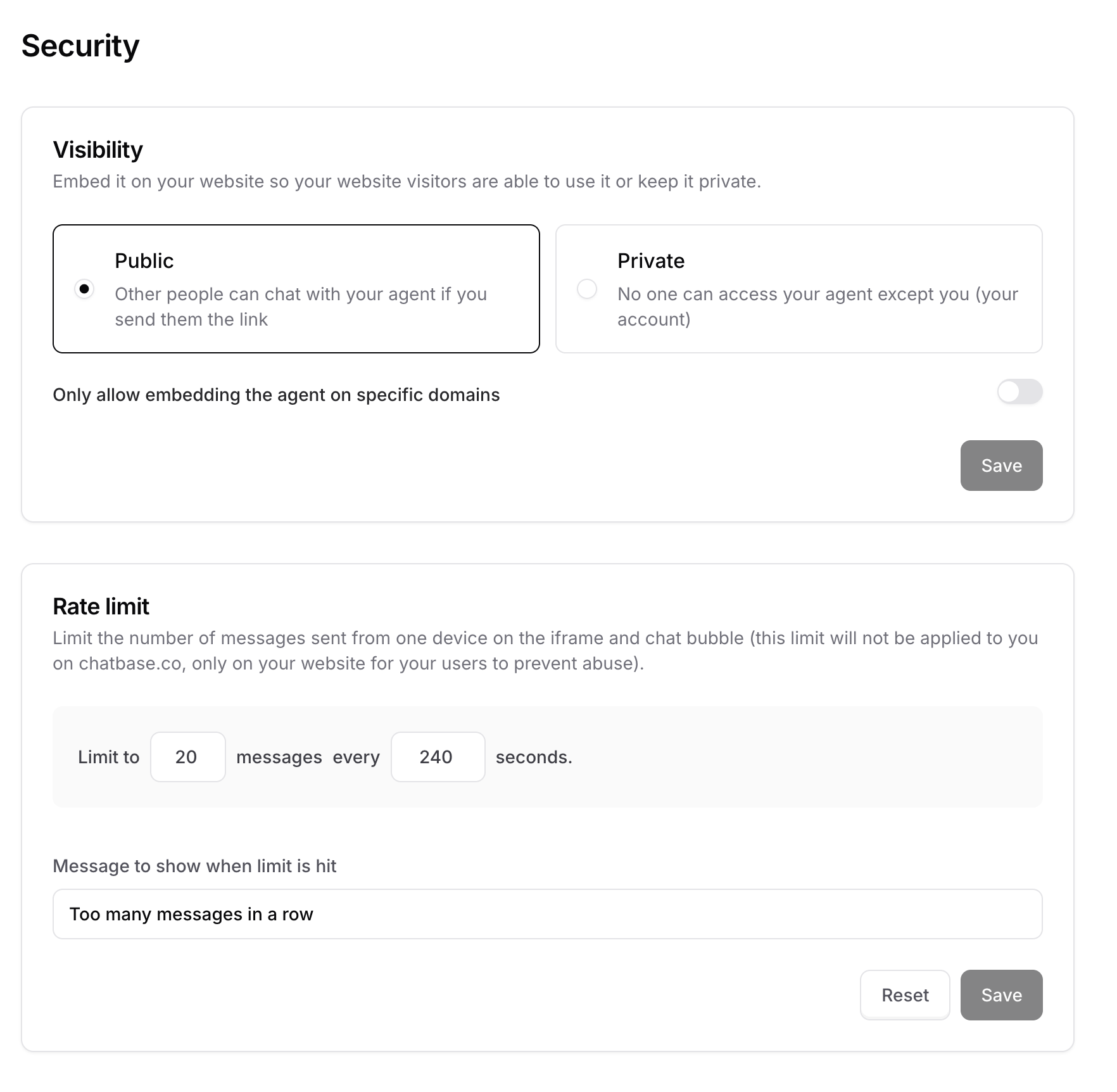
Task: Click the 'Other people can chat' description
Action: point(301,307)
